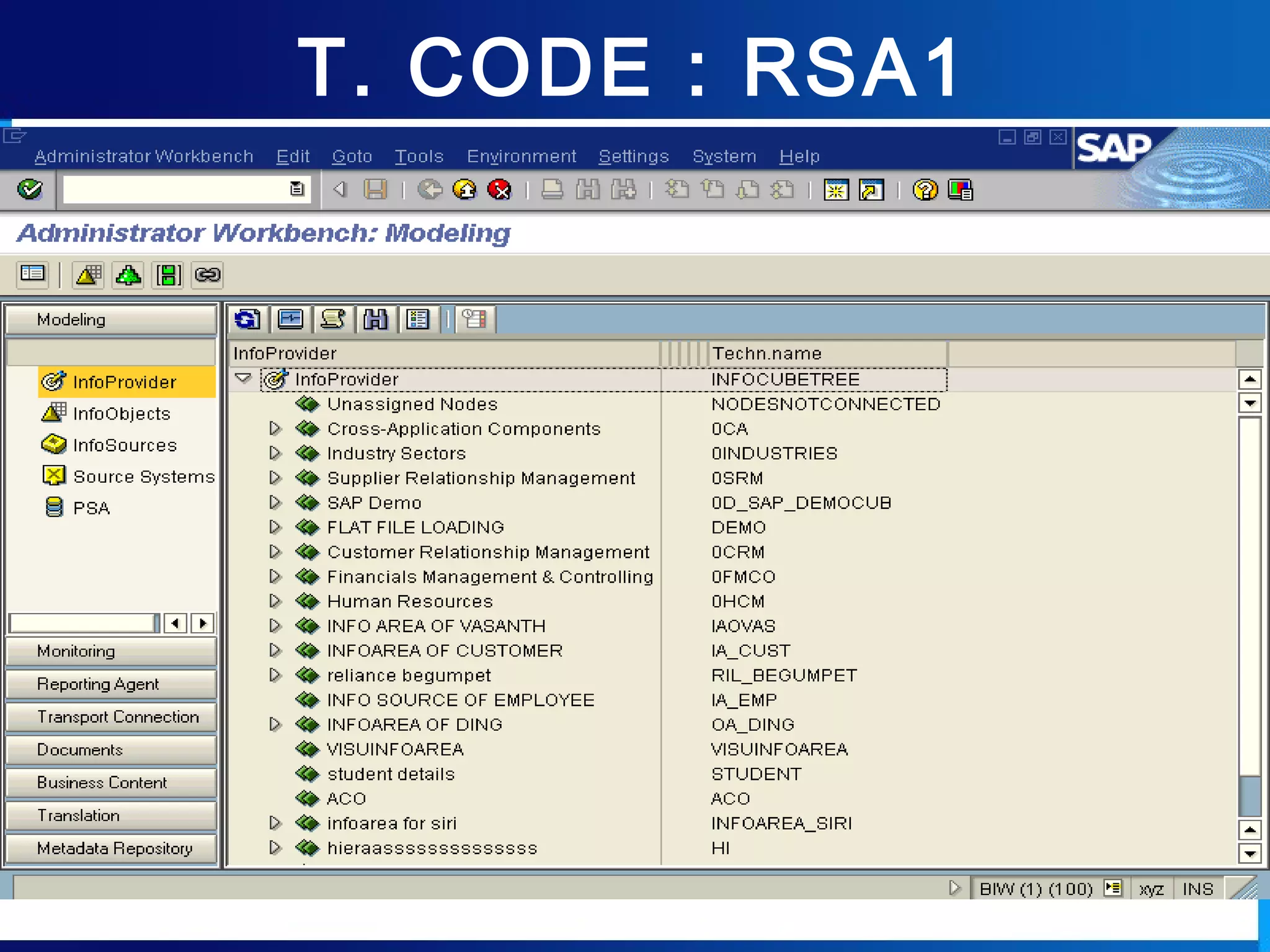The height and width of the screenshot is (952, 1270).
Task: Click the green data target toolbar icon
Action: coord(168,274)
